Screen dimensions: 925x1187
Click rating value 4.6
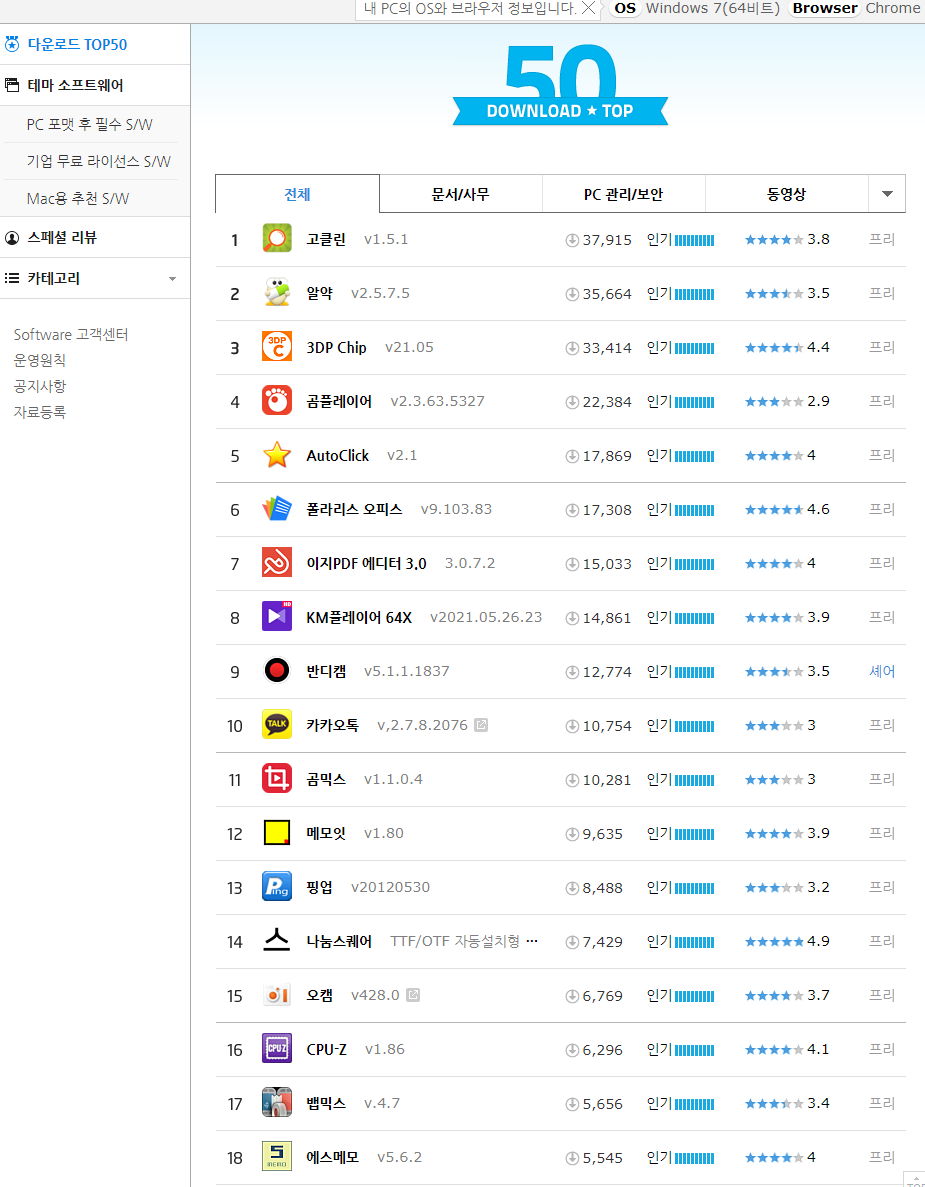(818, 509)
